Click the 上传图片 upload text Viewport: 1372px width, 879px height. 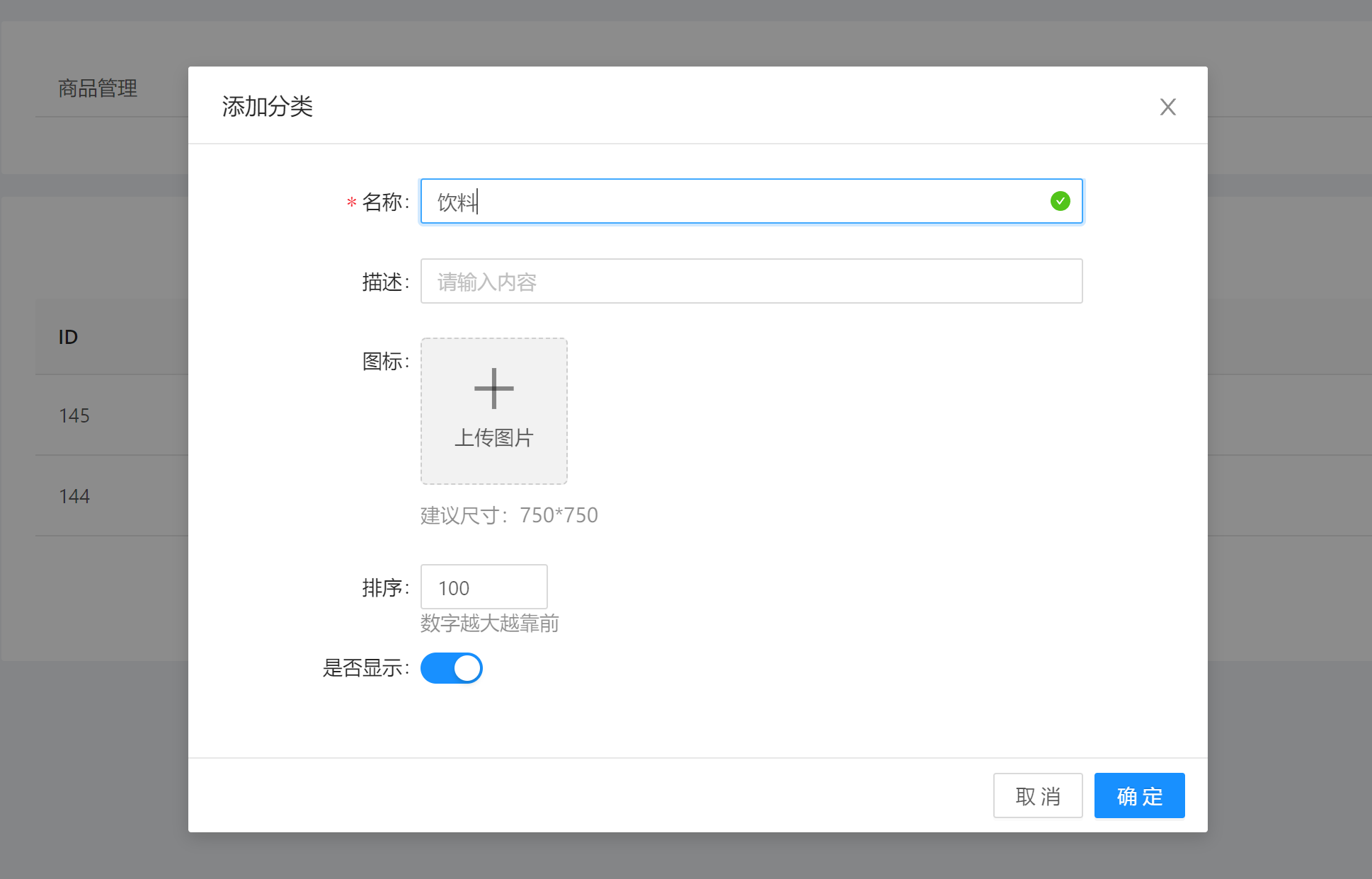point(493,438)
